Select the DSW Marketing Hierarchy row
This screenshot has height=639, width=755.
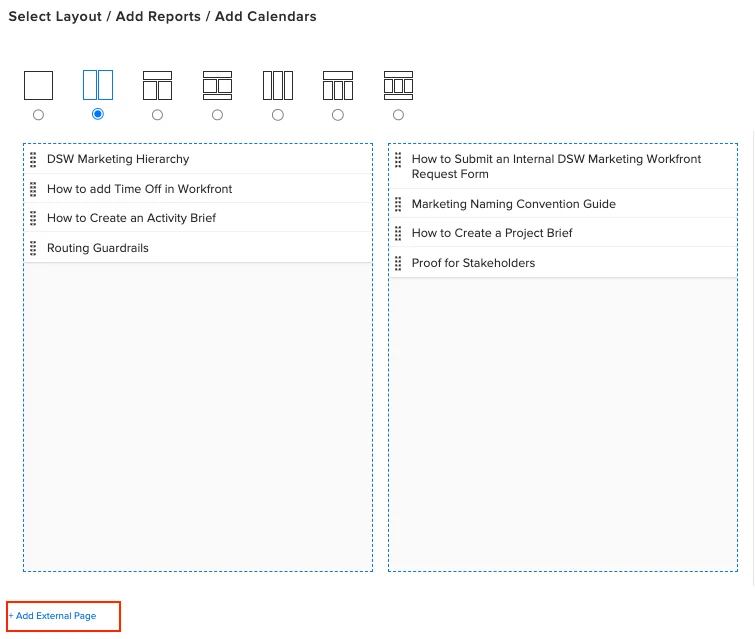pos(198,159)
